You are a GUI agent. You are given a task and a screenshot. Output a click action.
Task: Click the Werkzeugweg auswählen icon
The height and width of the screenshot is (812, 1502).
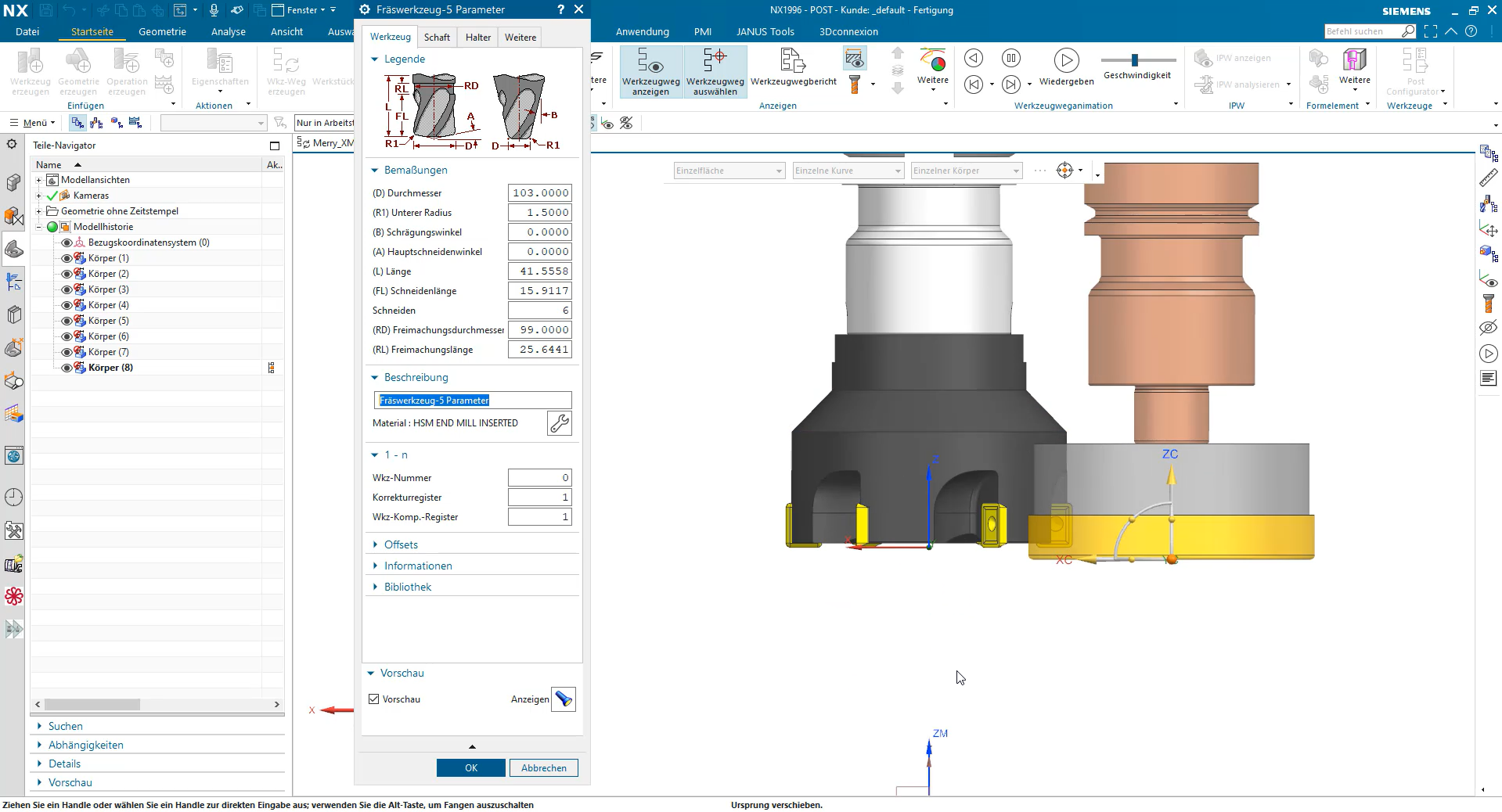pyautogui.click(x=715, y=61)
